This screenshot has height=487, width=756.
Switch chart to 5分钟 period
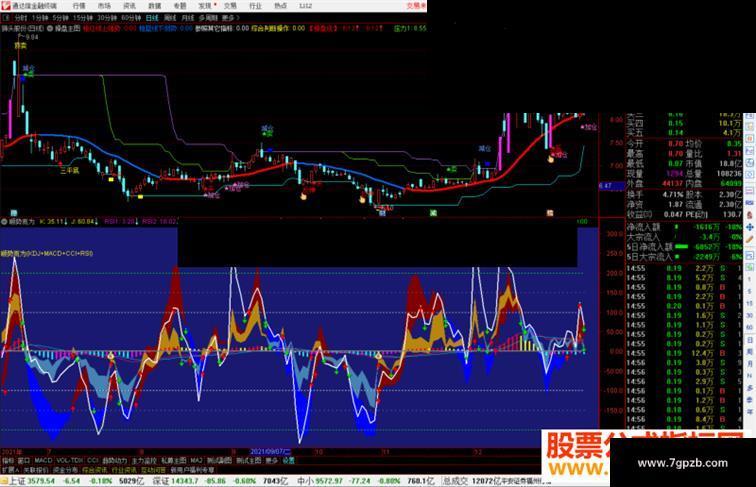pyautogui.click(x=60, y=18)
